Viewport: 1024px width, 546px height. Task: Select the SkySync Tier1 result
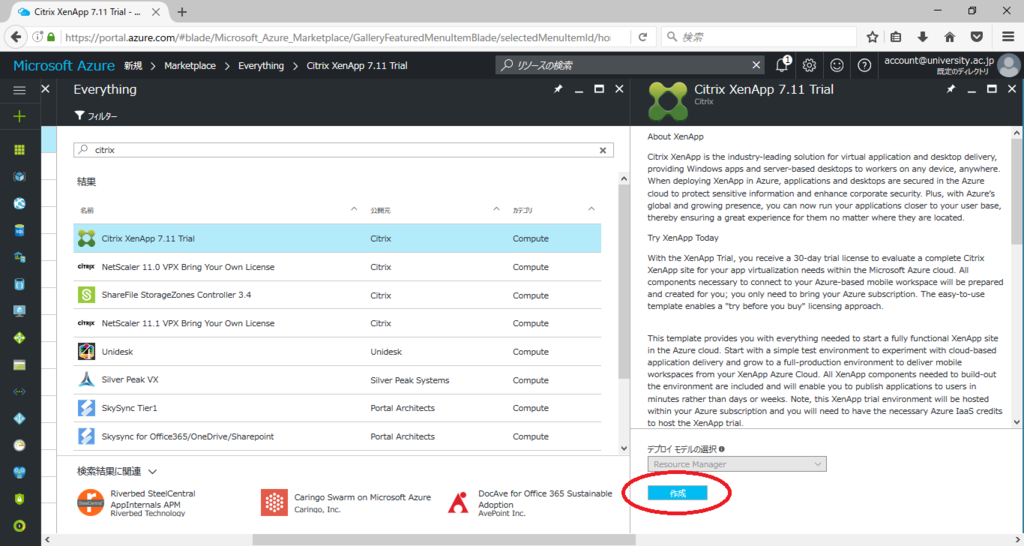pyautogui.click(x=337, y=408)
